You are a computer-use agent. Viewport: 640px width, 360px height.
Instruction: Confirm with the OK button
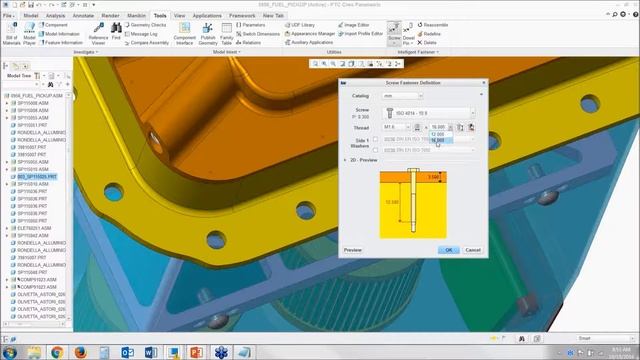tap(449, 250)
